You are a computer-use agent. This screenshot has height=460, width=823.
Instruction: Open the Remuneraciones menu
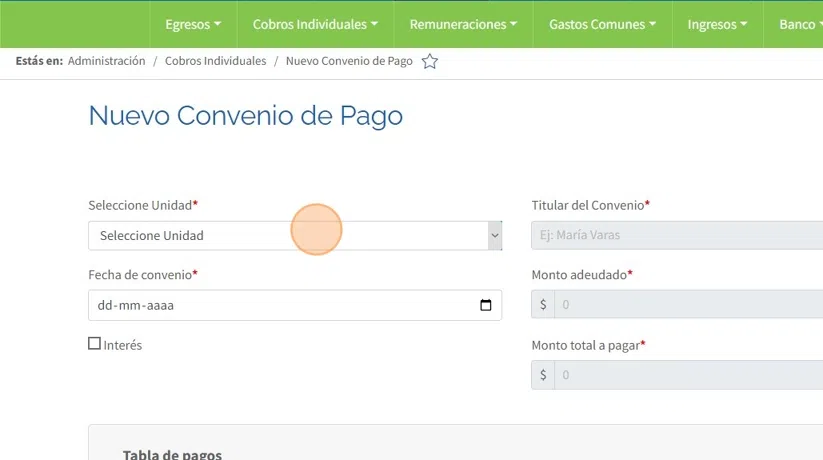point(463,25)
